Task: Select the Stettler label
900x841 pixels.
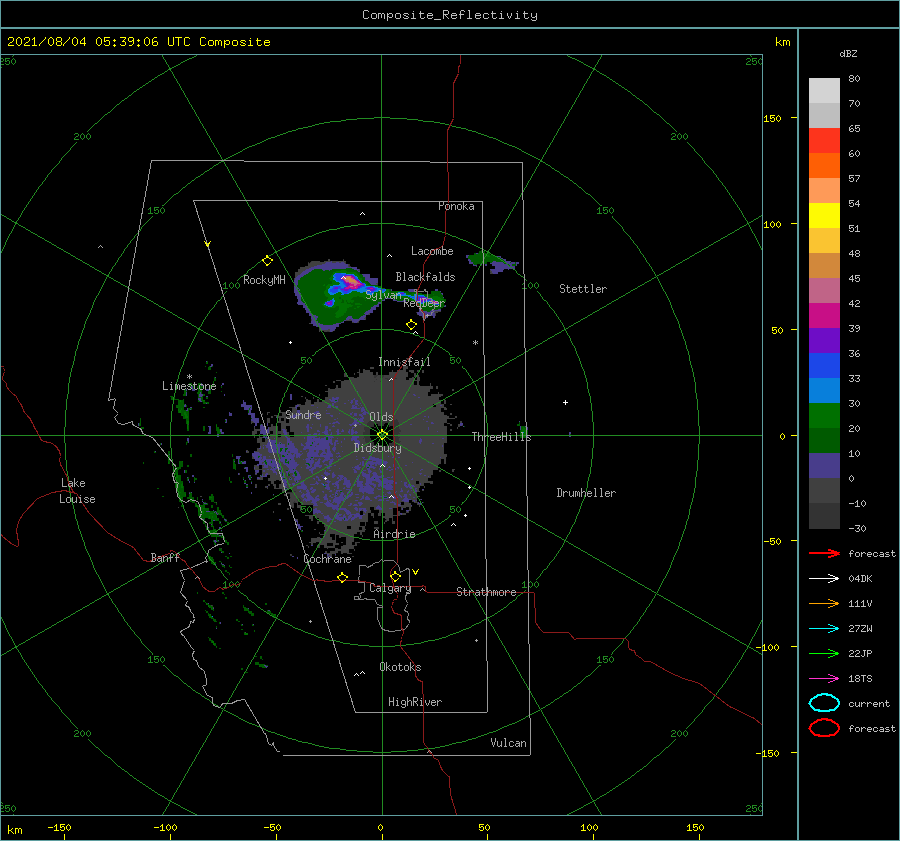Action: [583, 289]
